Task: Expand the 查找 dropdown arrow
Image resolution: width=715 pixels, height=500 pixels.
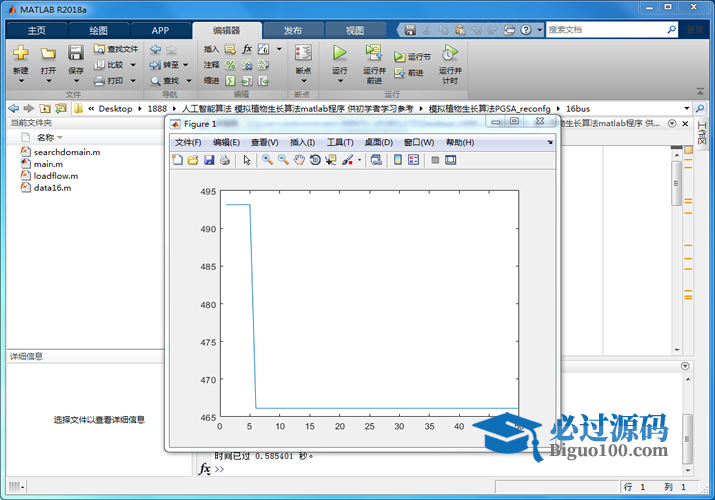Action: pos(189,81)
